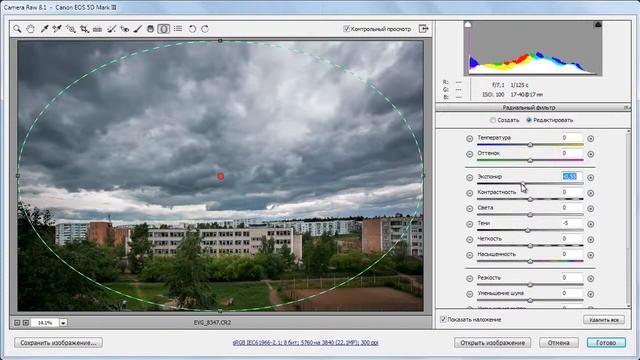Open Camera Raw preferences list icon

coord(178,29)
